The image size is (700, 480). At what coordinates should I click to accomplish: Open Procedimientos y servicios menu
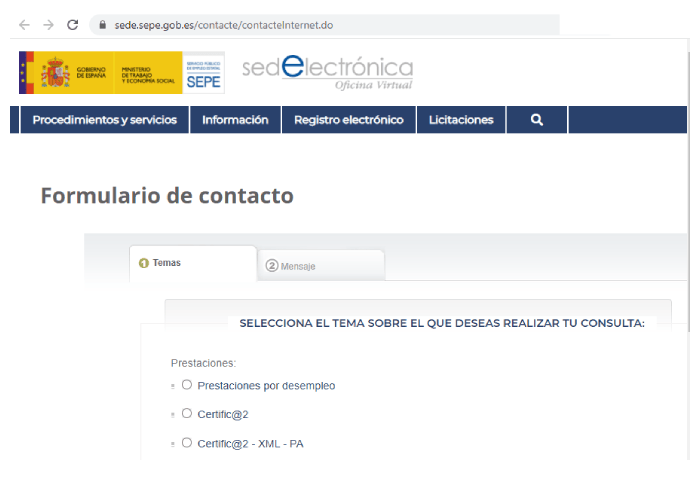(x=104, y=120)
